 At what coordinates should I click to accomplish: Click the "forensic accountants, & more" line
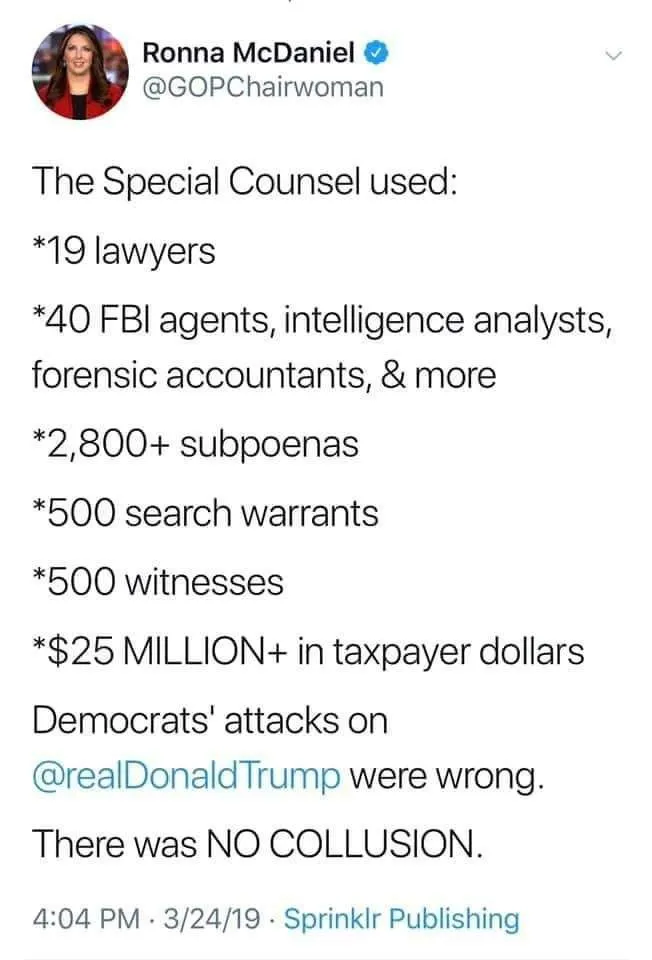264,375
